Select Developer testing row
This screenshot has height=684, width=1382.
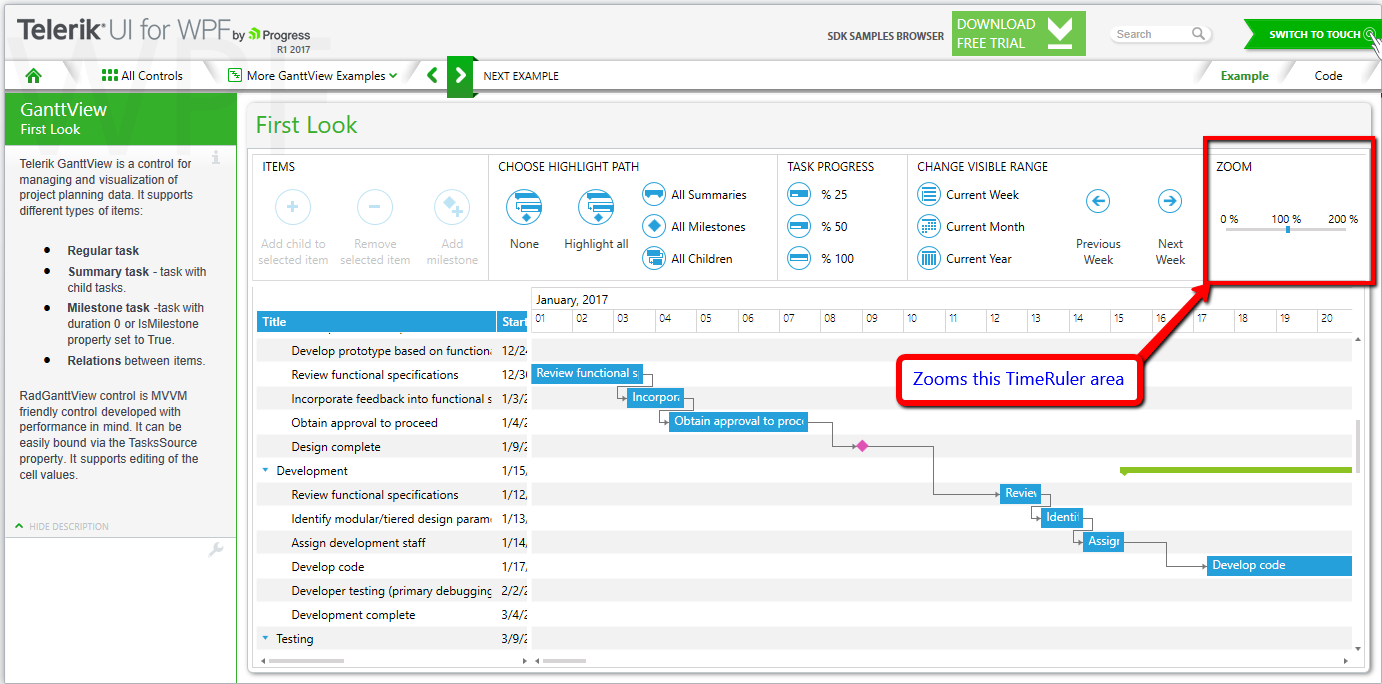click(393, 591)
